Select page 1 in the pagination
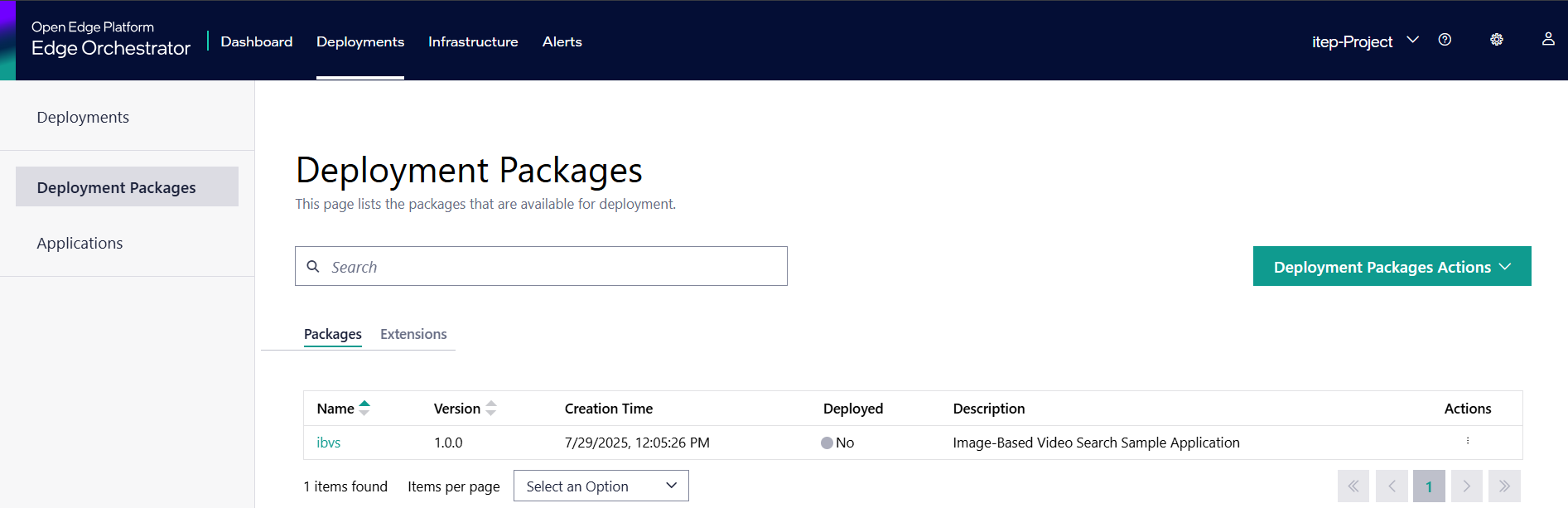The height and width of the screenshot is (508, 1568). [x=1429, y=486]
